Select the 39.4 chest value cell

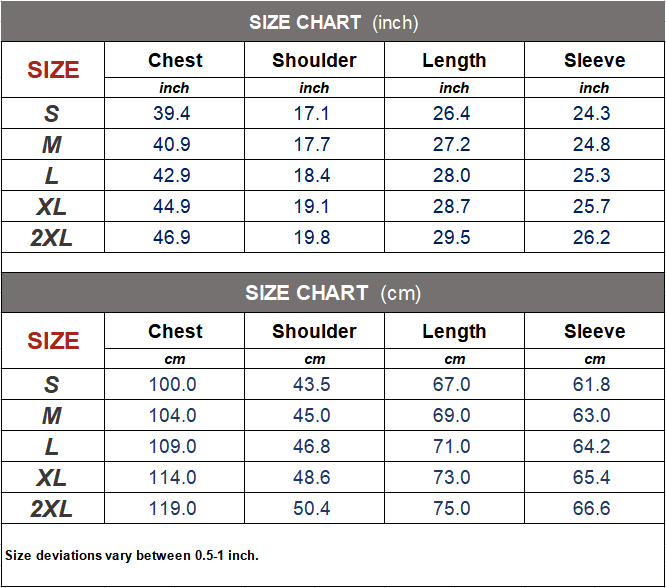172,114
